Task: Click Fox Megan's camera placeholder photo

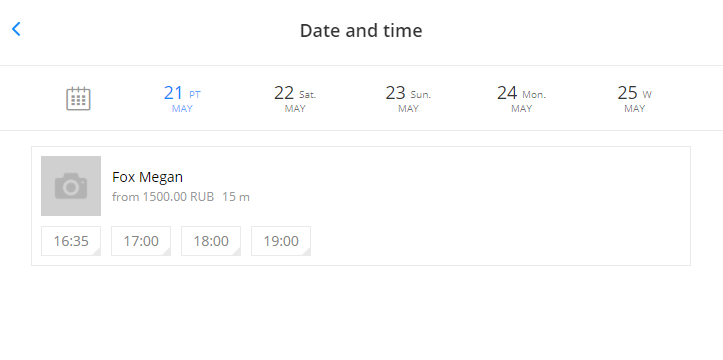Action: tap(71, 186)
